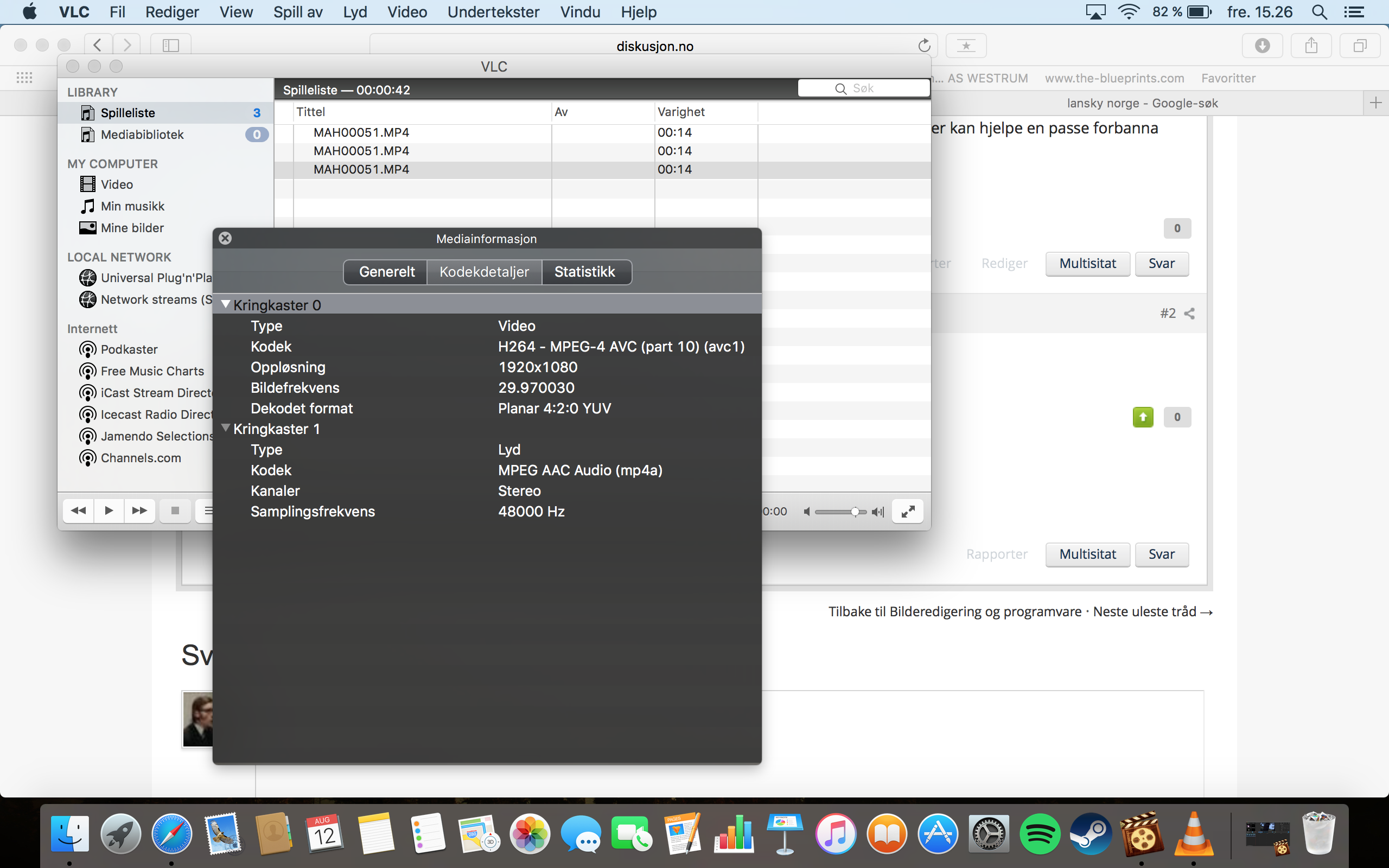Click share icon next to #2
The image size is (1389, 868).
click(x=1189, y=314)
